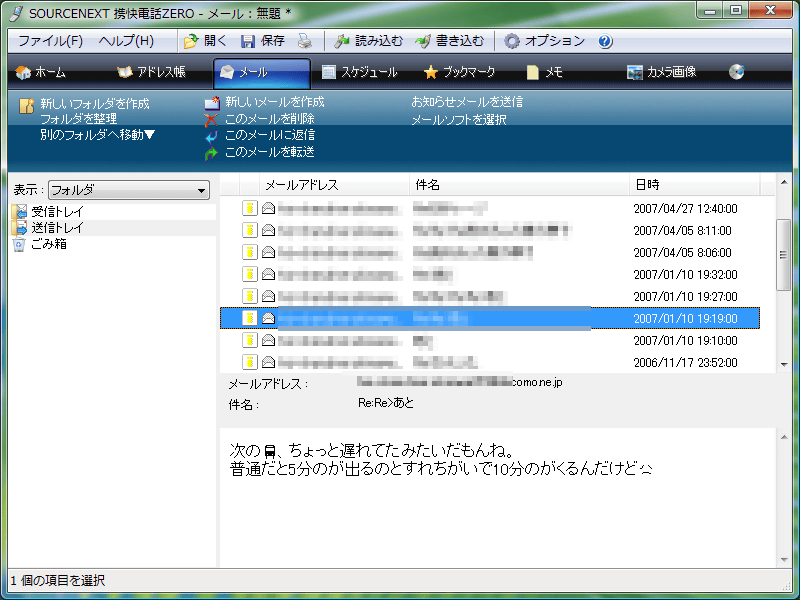Click the 保存 (Save) floppy icon
The image size is (800, 600).
point(249,41)
